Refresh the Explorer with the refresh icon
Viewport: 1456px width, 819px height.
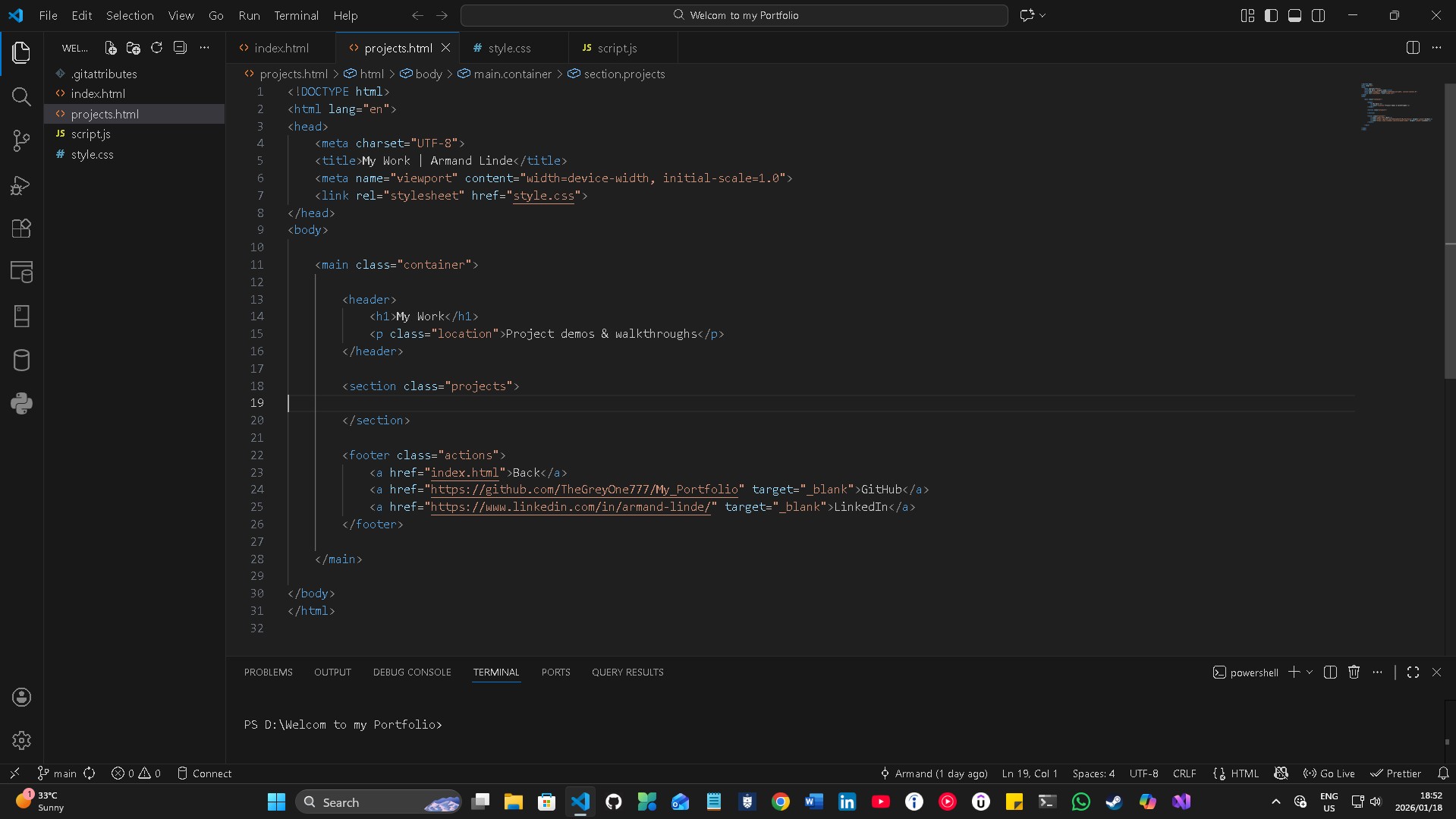156,47
